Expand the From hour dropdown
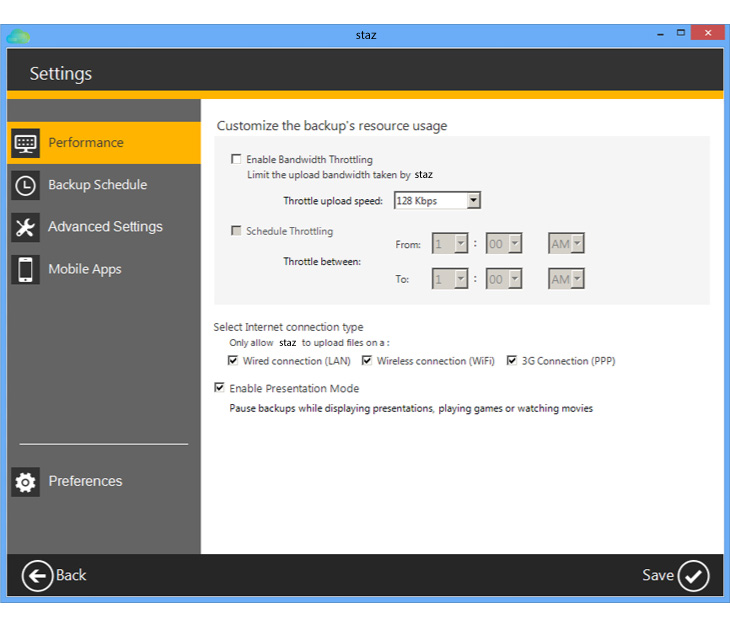Screen dimensions: 730x625 pyautogui.click(x=460, y=244)
